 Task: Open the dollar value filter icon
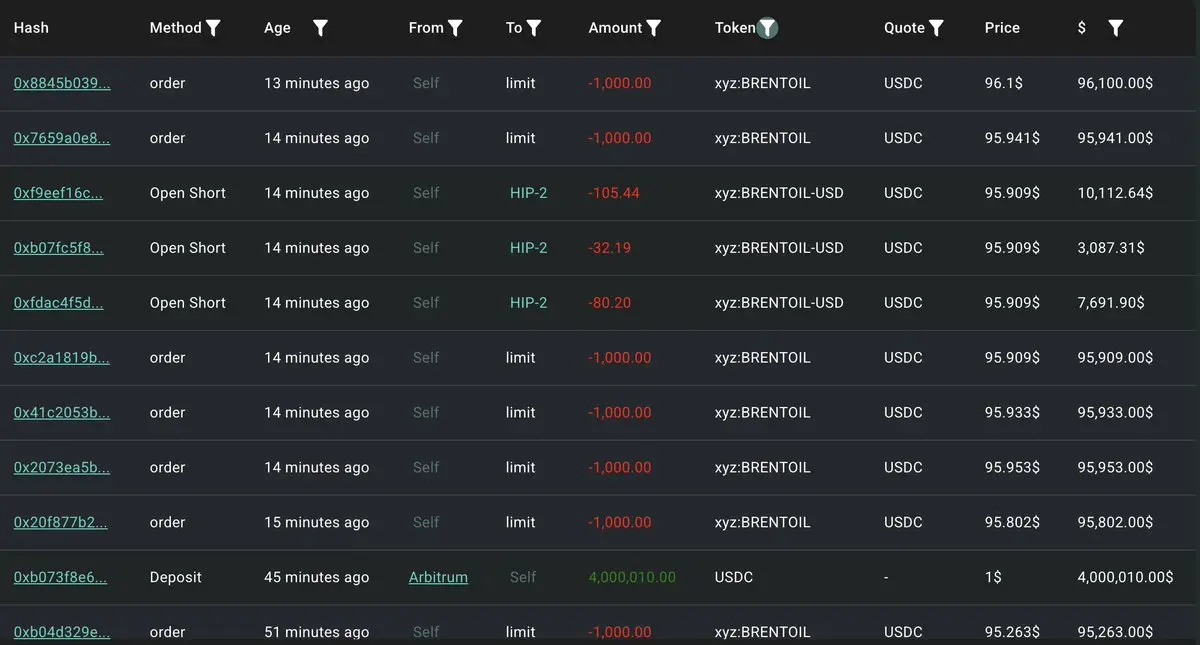tap(1116, 28)
